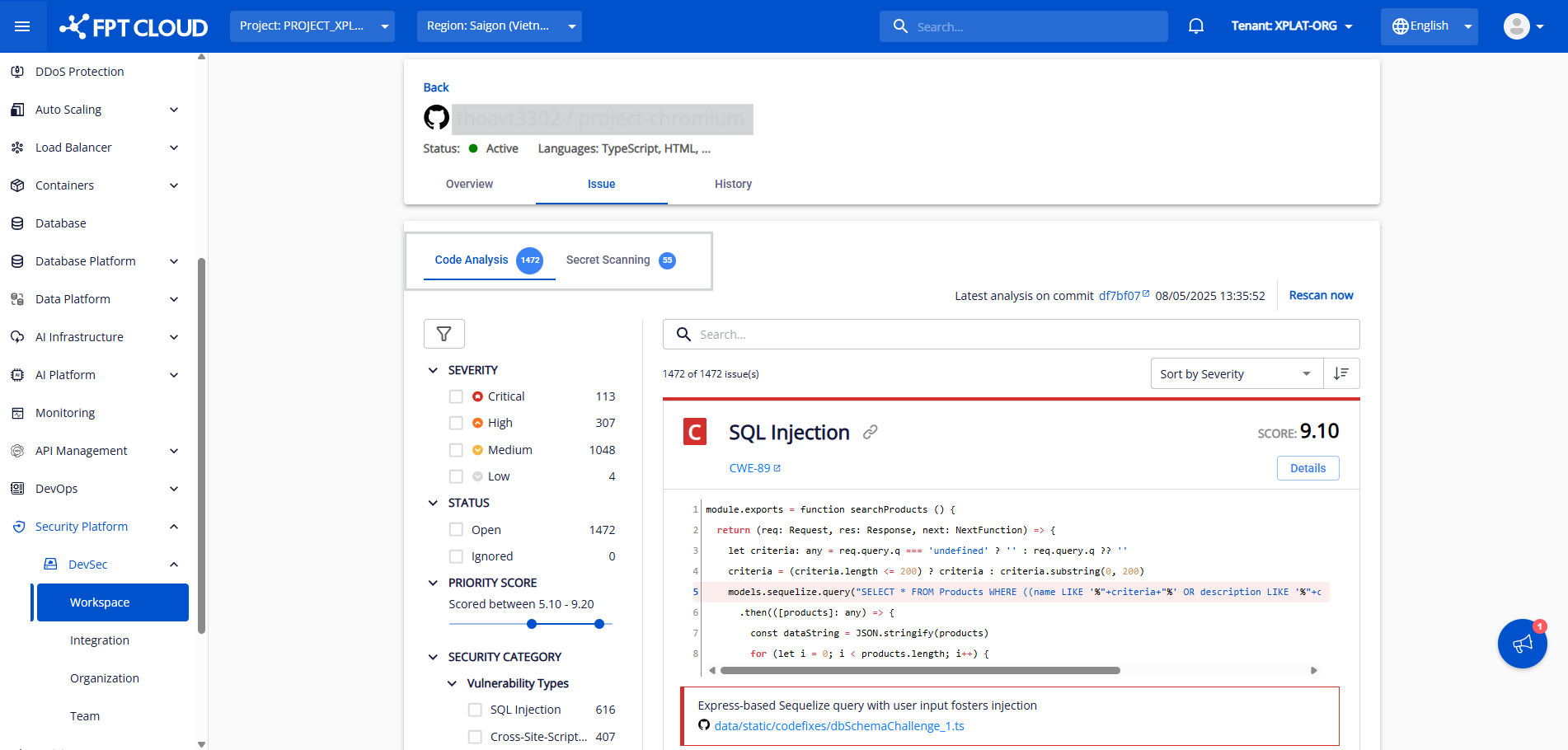Viewport: 1568px width, 750px height.
Task: Collapse the Vulnerability Types group
Action: pos(452,683)
